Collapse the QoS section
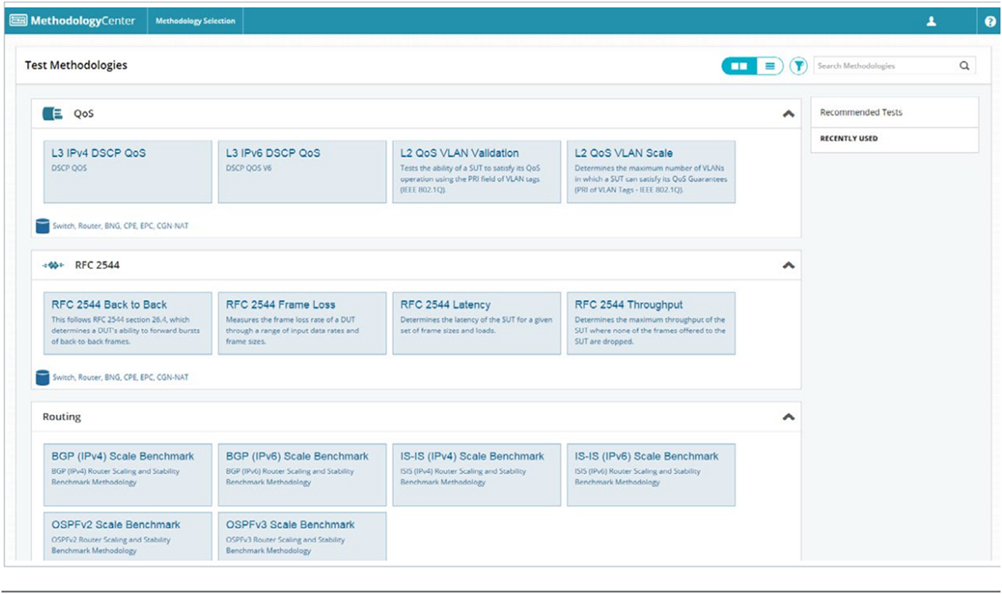The width and height of the screenshot is (1002, 594). click(788, 114)
